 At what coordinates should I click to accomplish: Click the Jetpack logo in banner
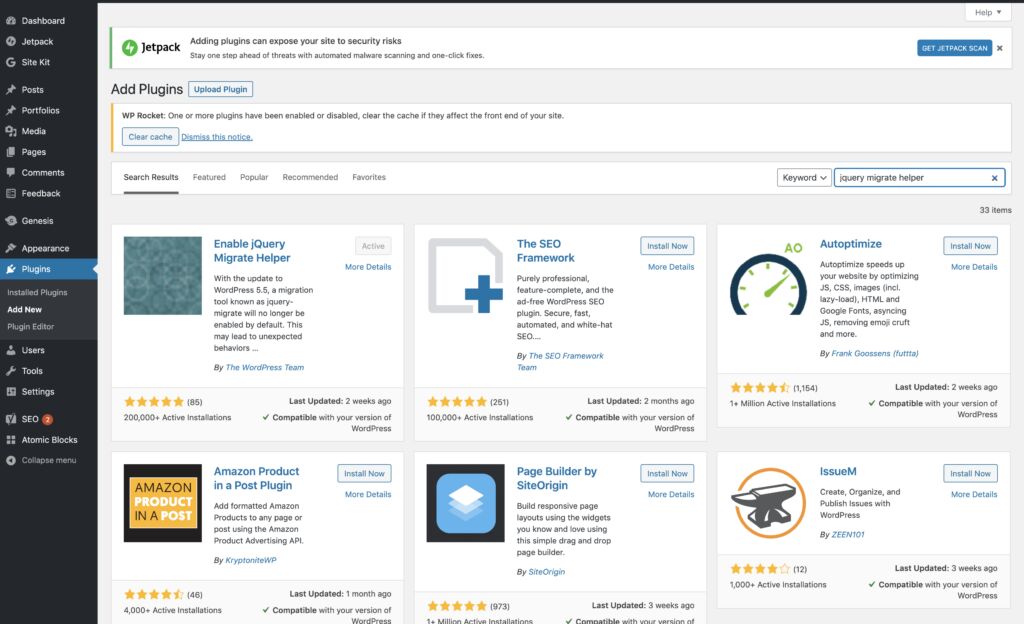click(151, 47)
